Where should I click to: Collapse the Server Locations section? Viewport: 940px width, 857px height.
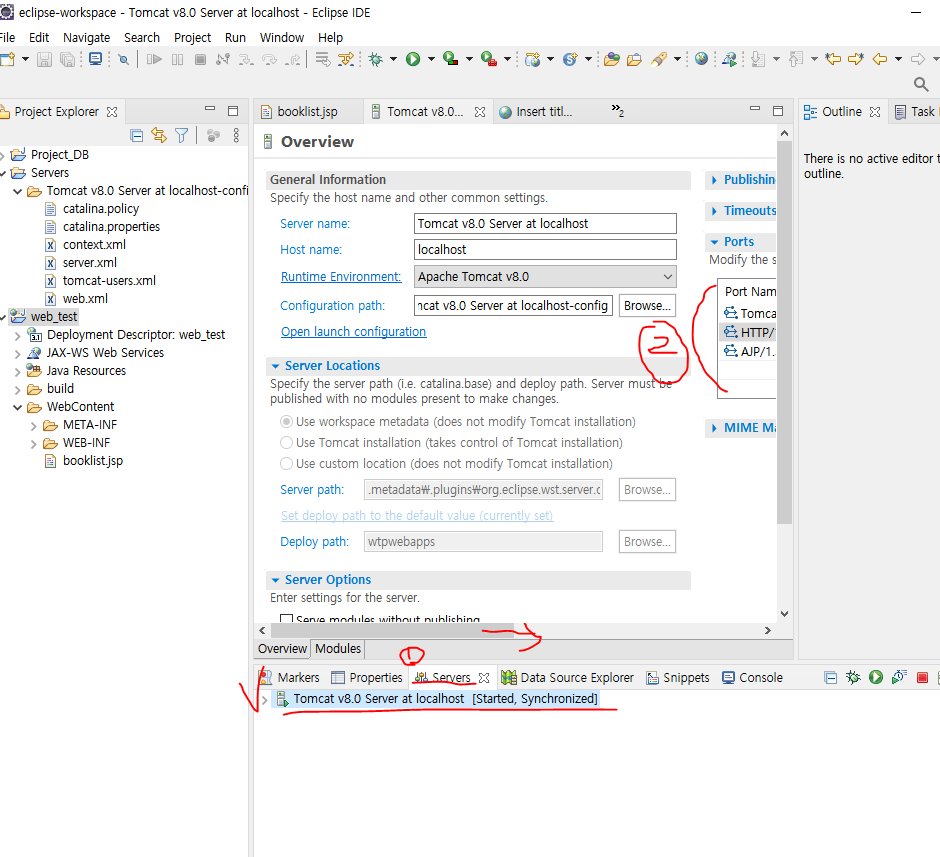tap(275, 366)
